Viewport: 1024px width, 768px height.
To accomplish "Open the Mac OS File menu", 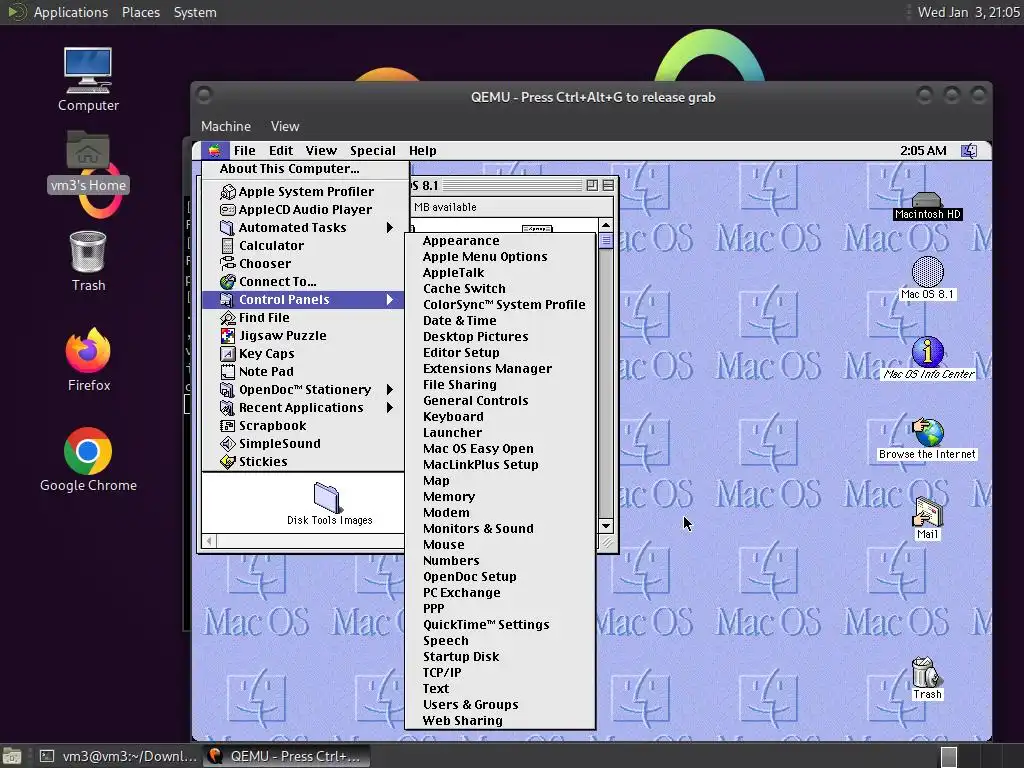I will pos(245,151).
